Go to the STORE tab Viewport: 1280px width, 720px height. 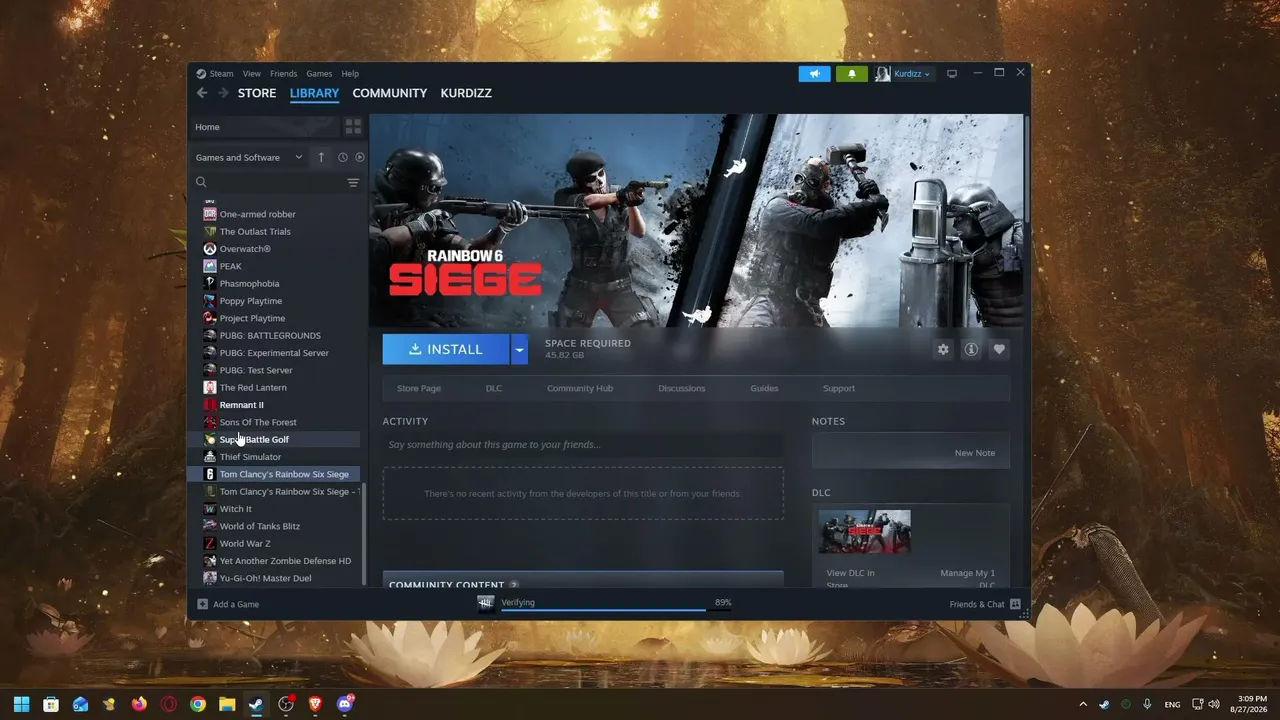[x=257, y=93]
